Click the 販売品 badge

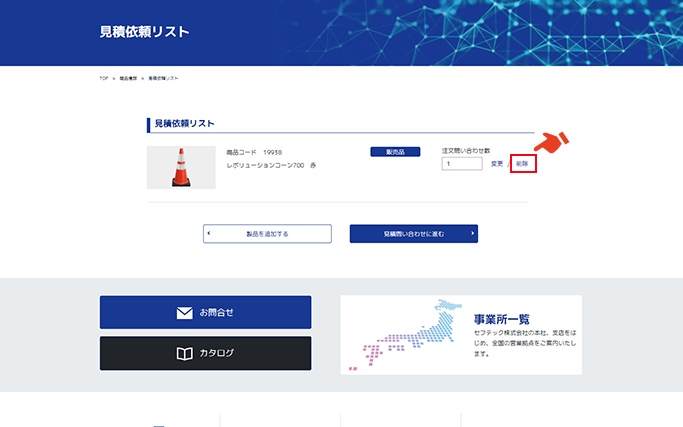click(x=388, y=151)
